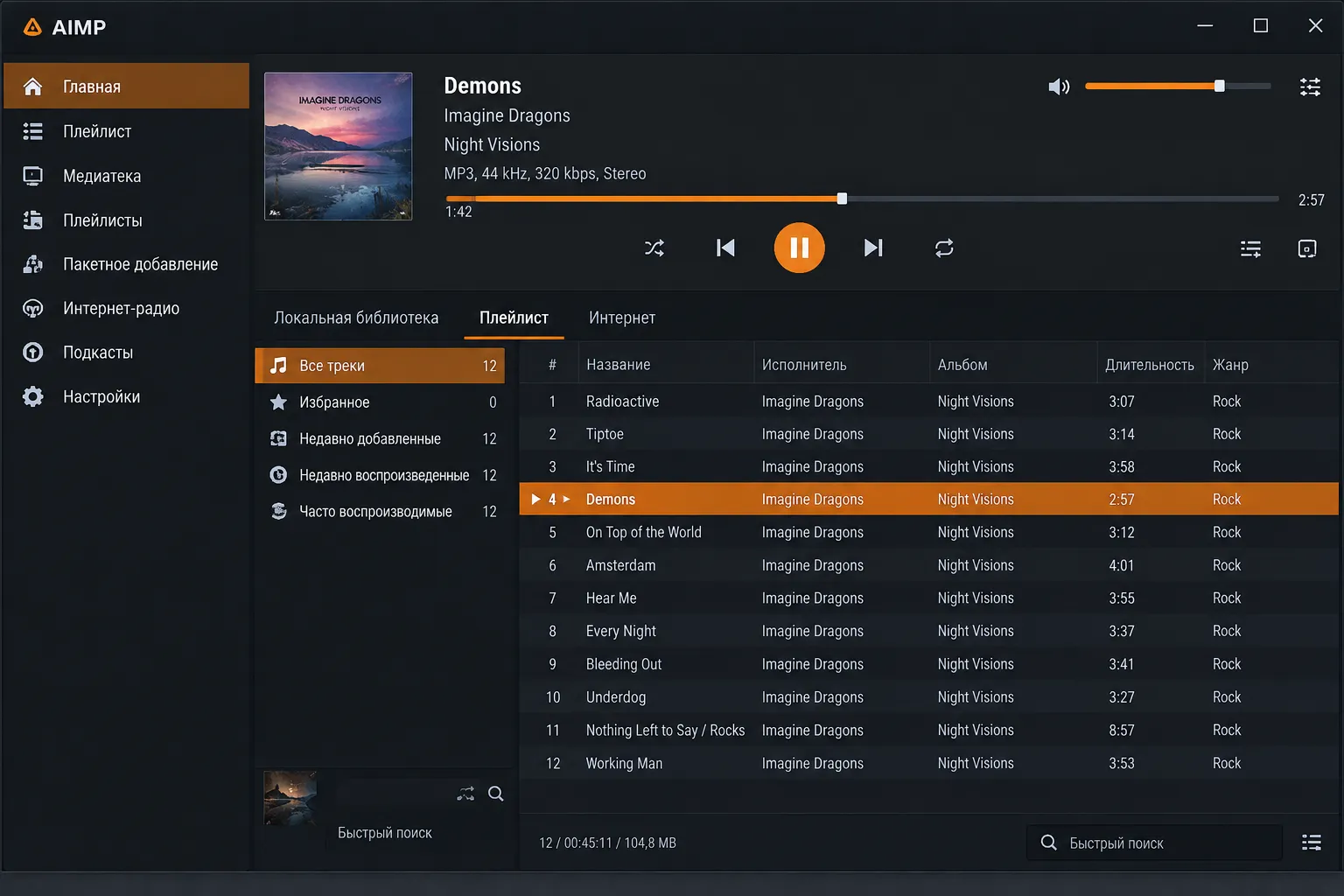Skip to next track
The image size is (1344, 896).
(873, 248)
